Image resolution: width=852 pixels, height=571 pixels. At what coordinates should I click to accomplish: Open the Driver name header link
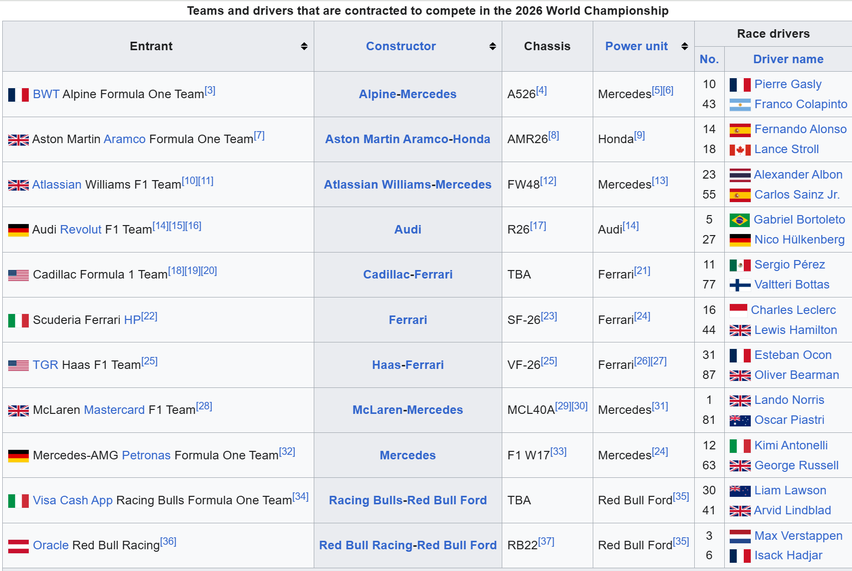tap(788, 59)
